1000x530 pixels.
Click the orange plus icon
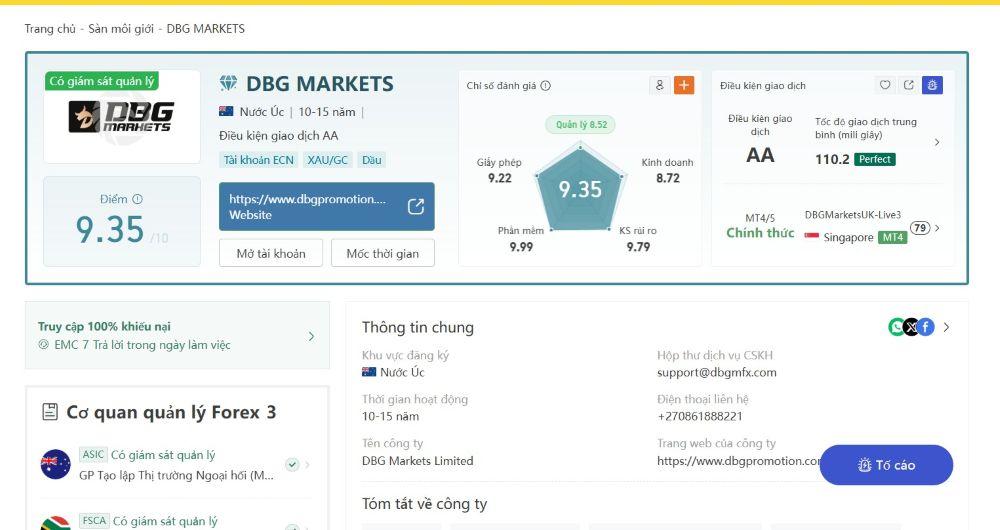[x=684, y=85]
